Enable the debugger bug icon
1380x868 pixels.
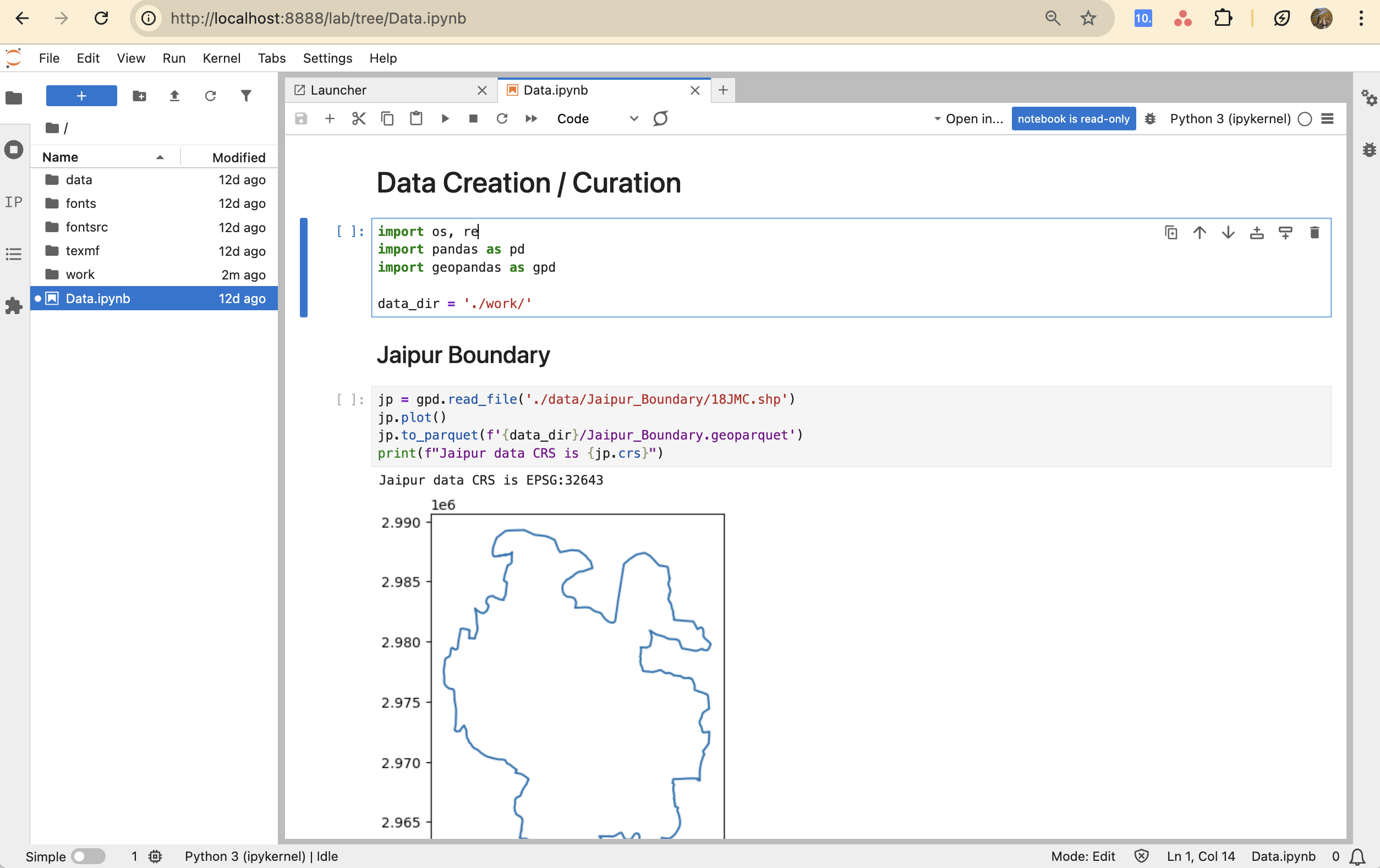click(1149, 119)
